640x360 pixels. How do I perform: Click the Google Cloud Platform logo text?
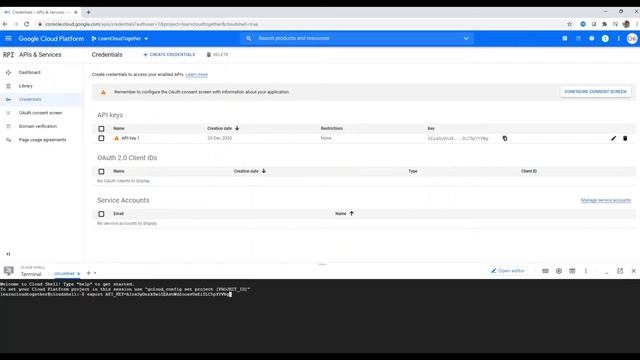[51, 39]
